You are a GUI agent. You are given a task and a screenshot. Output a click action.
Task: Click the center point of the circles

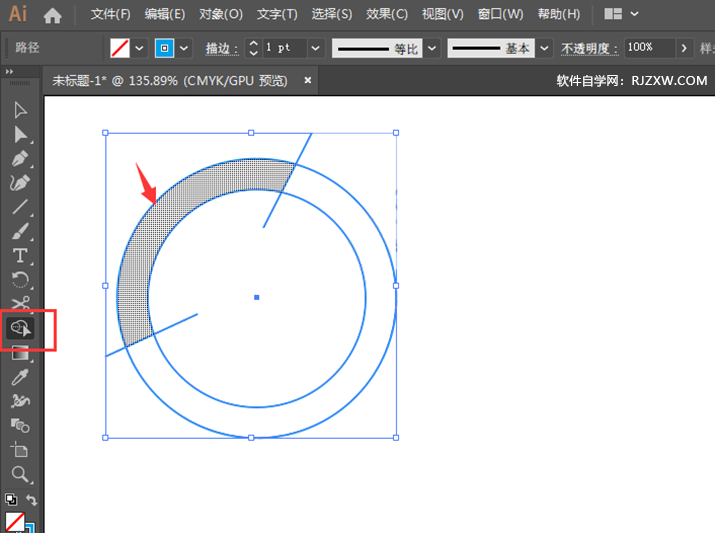[257, 297]
